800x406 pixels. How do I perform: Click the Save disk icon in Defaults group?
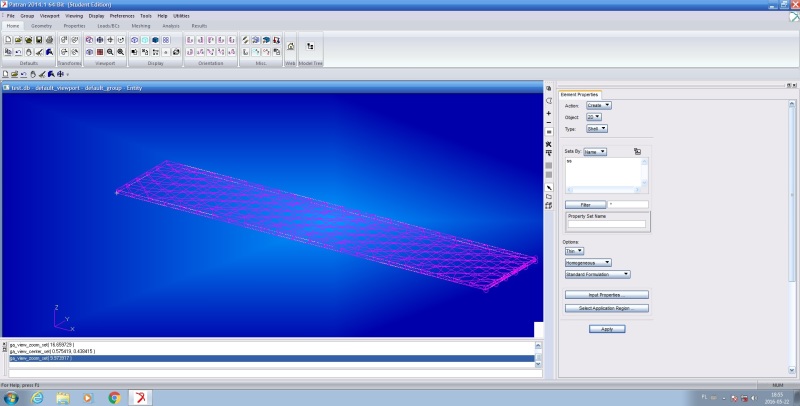point(39,40)
